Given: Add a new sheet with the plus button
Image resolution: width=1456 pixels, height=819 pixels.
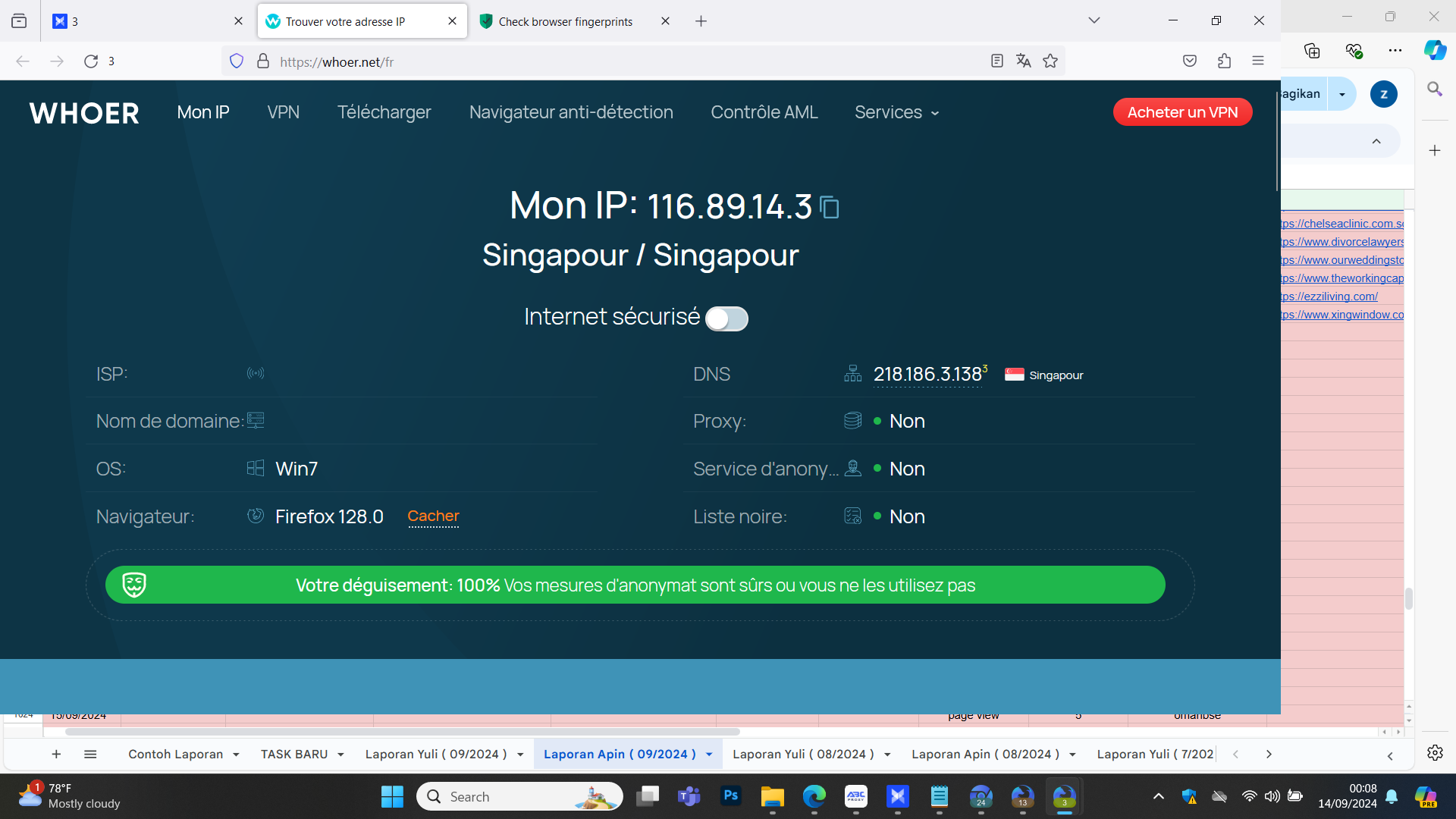Looking at the screenshot, I should 56,754.
